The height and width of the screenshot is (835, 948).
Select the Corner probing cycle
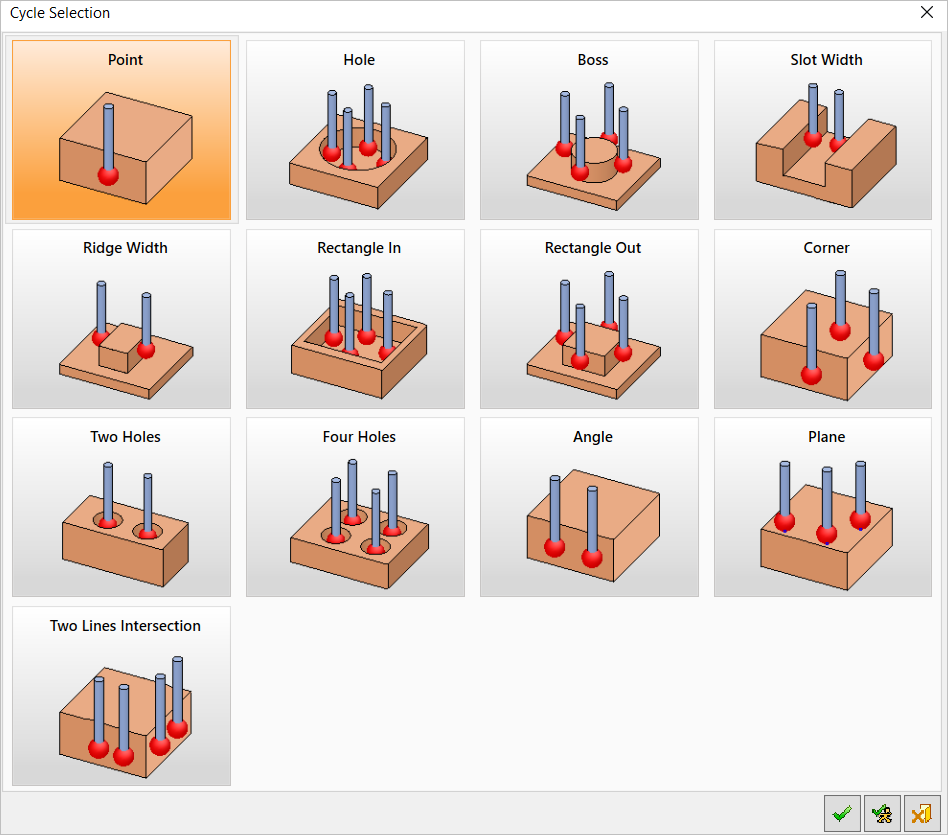click(x=823, y=319)
